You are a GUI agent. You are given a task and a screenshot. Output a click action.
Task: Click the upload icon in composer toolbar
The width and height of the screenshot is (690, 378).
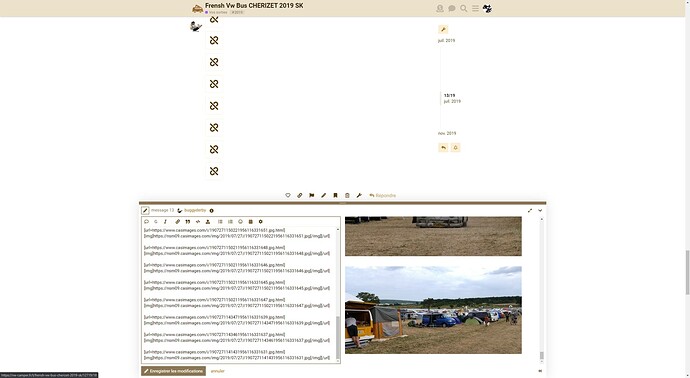coord(208,222)
